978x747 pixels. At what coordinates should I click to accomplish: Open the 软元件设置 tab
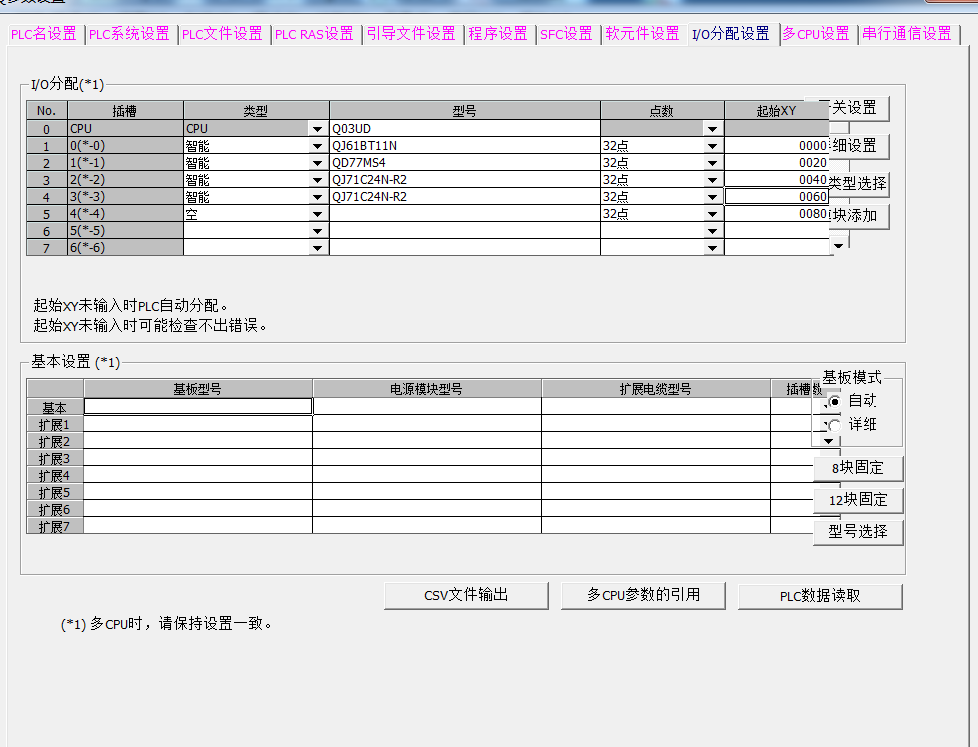click(642, 34)
